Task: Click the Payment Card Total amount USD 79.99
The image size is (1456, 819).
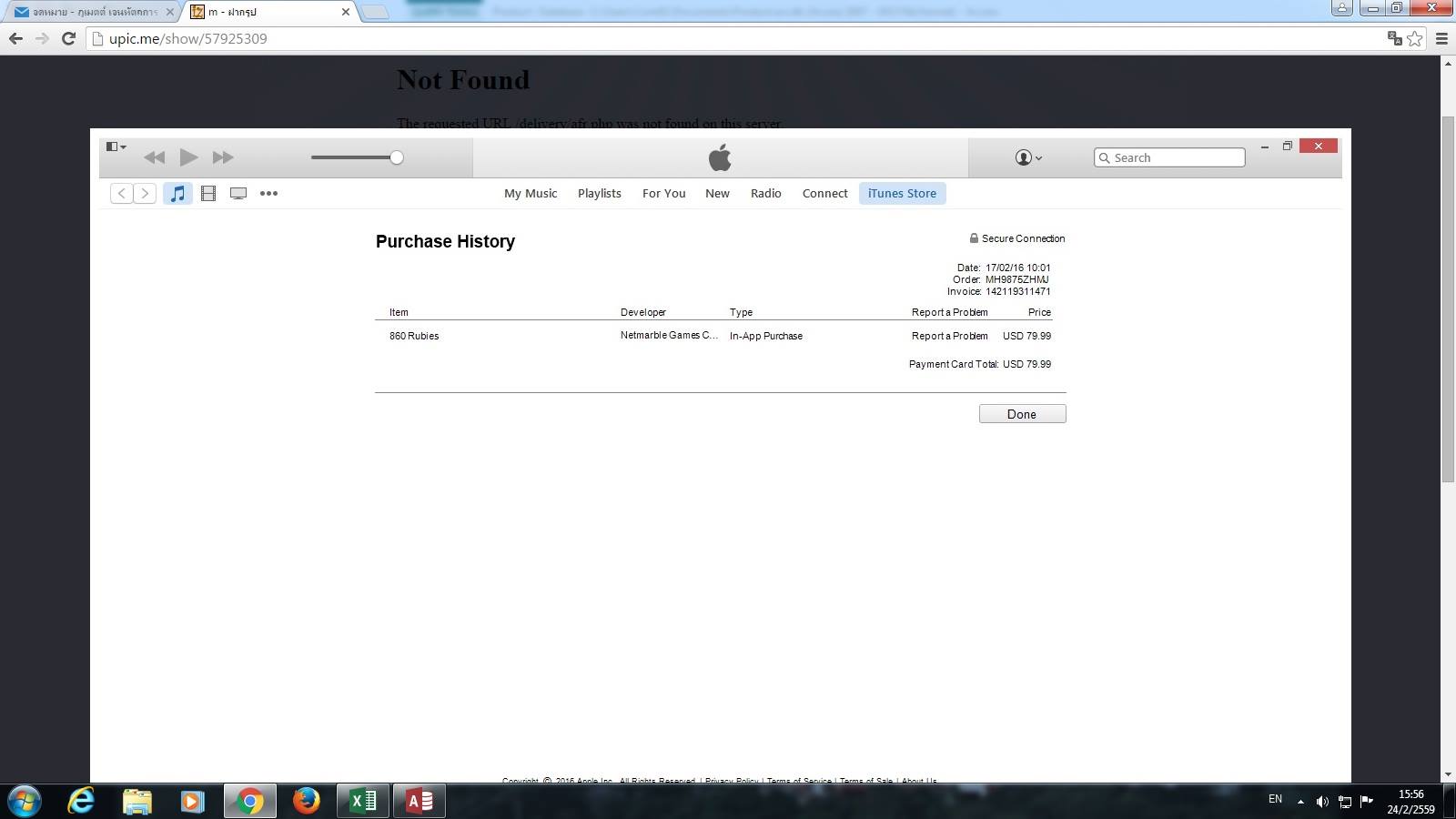Action: click(1026, 364)
